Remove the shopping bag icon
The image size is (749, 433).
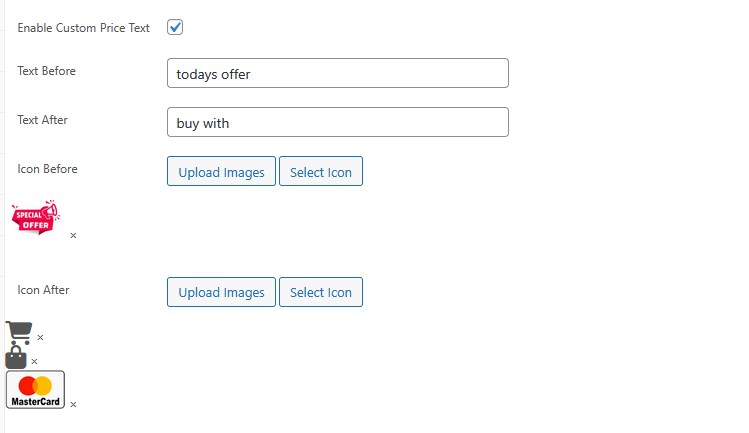tap(34, 362)
